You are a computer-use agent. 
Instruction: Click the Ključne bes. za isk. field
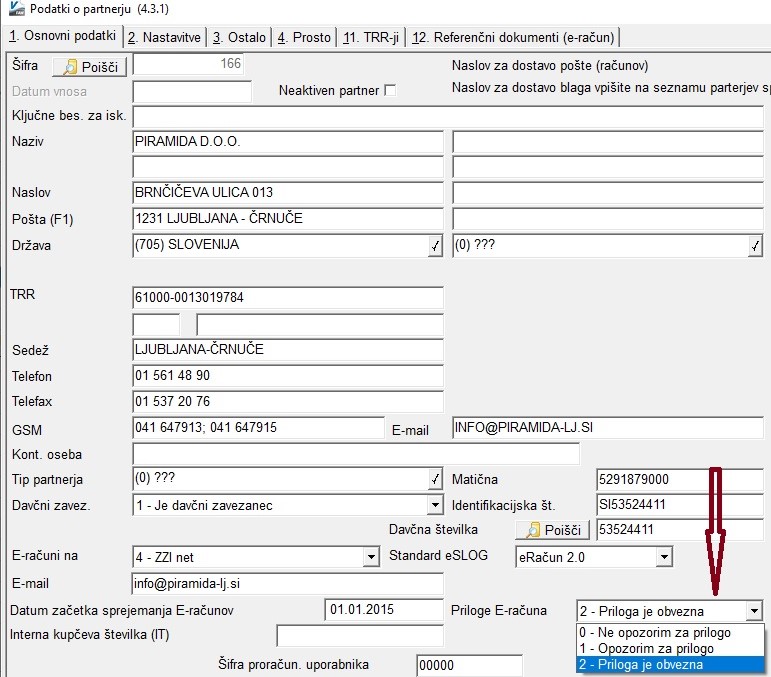[x=448, y=117]
